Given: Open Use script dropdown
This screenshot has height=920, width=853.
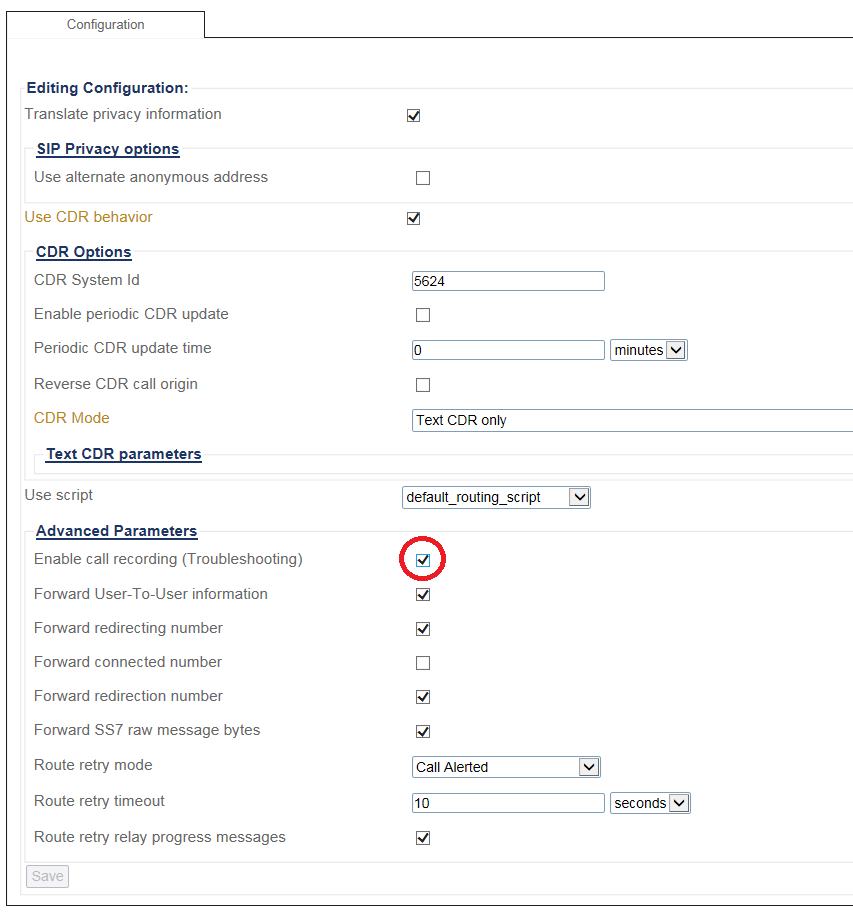Looking at the screenshot, I should pos(496,497).
